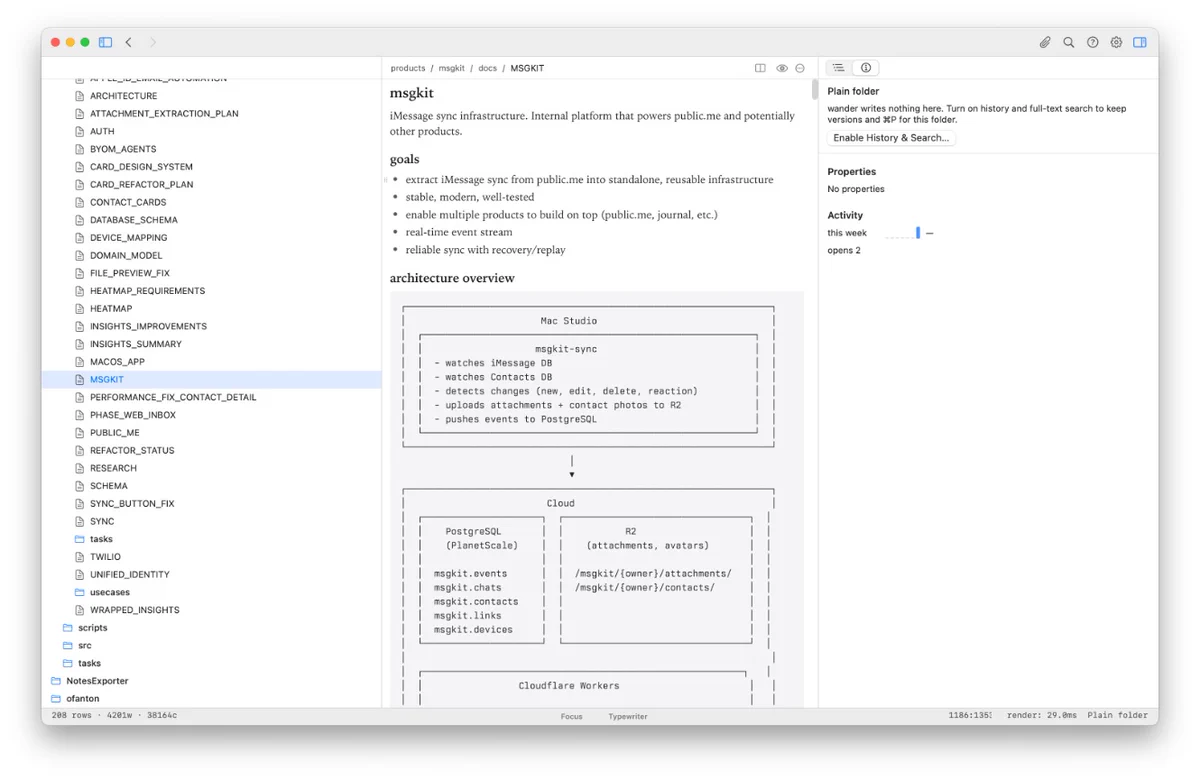
Task: Click the cursor position 1186:135 readout
Action: [x=970, y=716]
